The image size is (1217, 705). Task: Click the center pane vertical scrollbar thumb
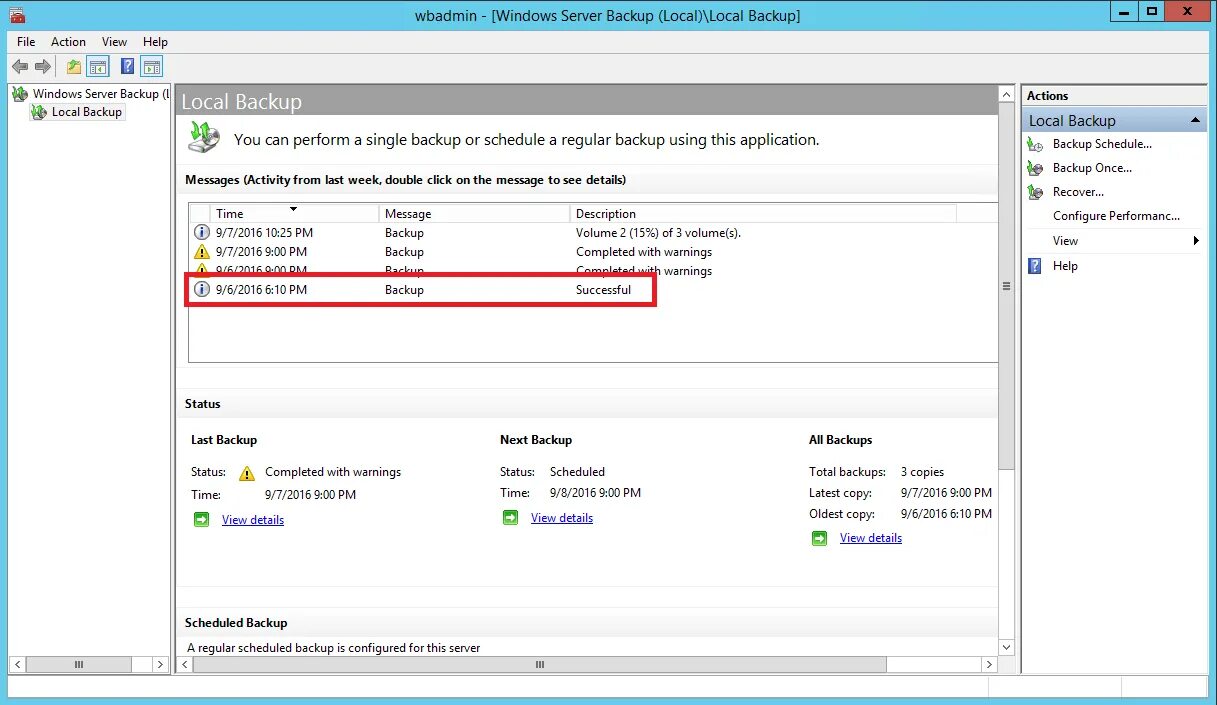pyautogui.click(x=1006, y=285)
